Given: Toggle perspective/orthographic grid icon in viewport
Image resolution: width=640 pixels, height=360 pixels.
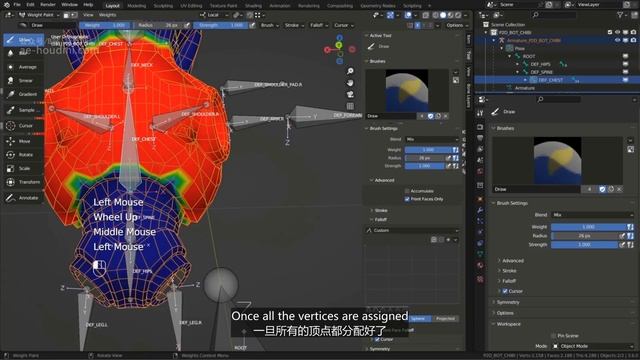Looking at the screenshot, I should [350, 106].
